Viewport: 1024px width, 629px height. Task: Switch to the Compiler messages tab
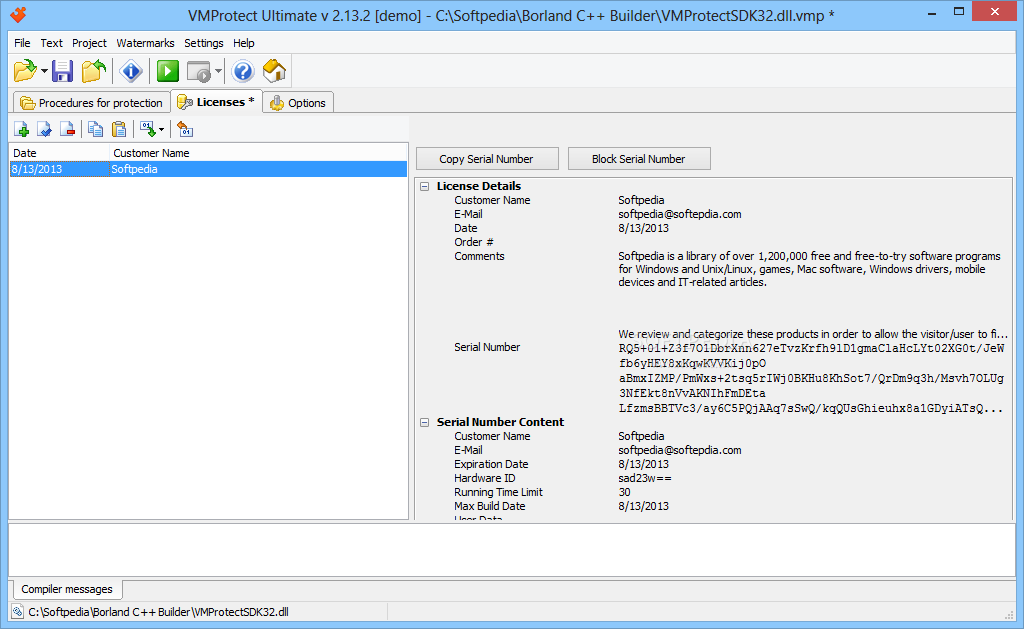[67, 589]
